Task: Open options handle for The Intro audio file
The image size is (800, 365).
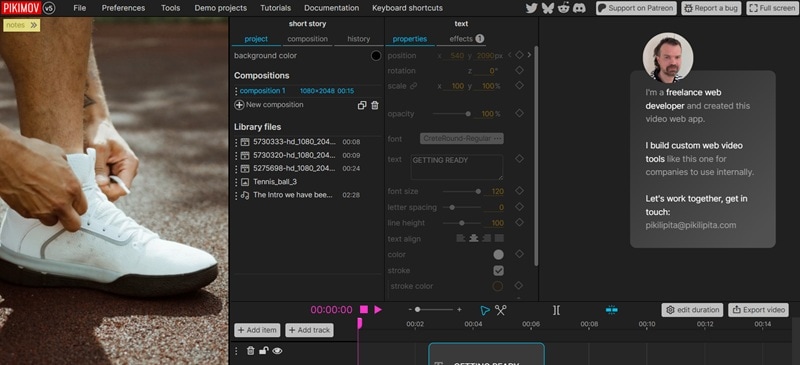Action: pos(236,195)
